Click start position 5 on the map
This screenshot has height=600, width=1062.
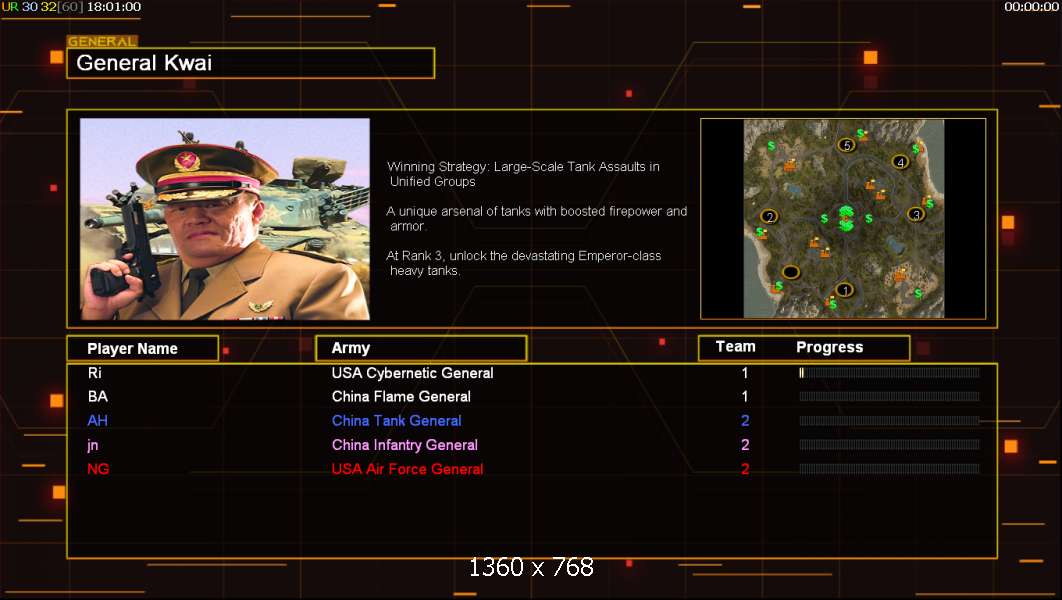(x=847, y=145)
